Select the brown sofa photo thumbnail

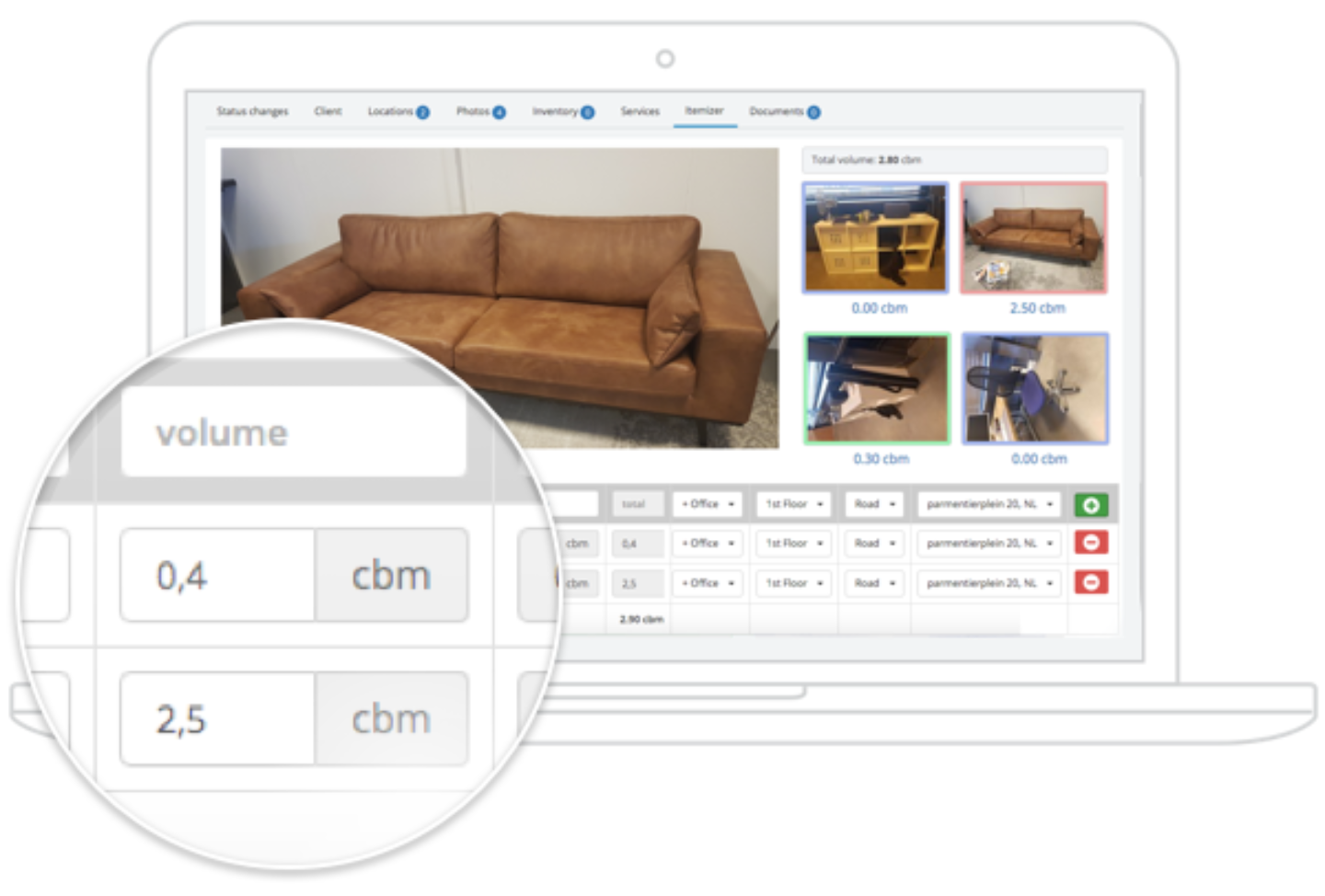coord(1033,237)
